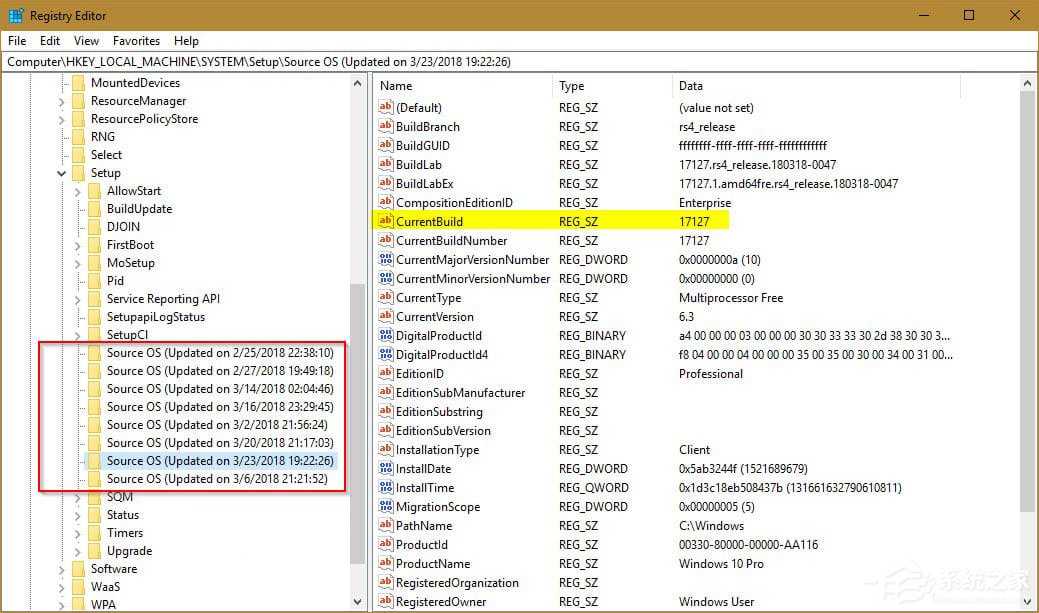The image size is (1039, 613).
Task: Expand the Software key
Action: (61, 568)
